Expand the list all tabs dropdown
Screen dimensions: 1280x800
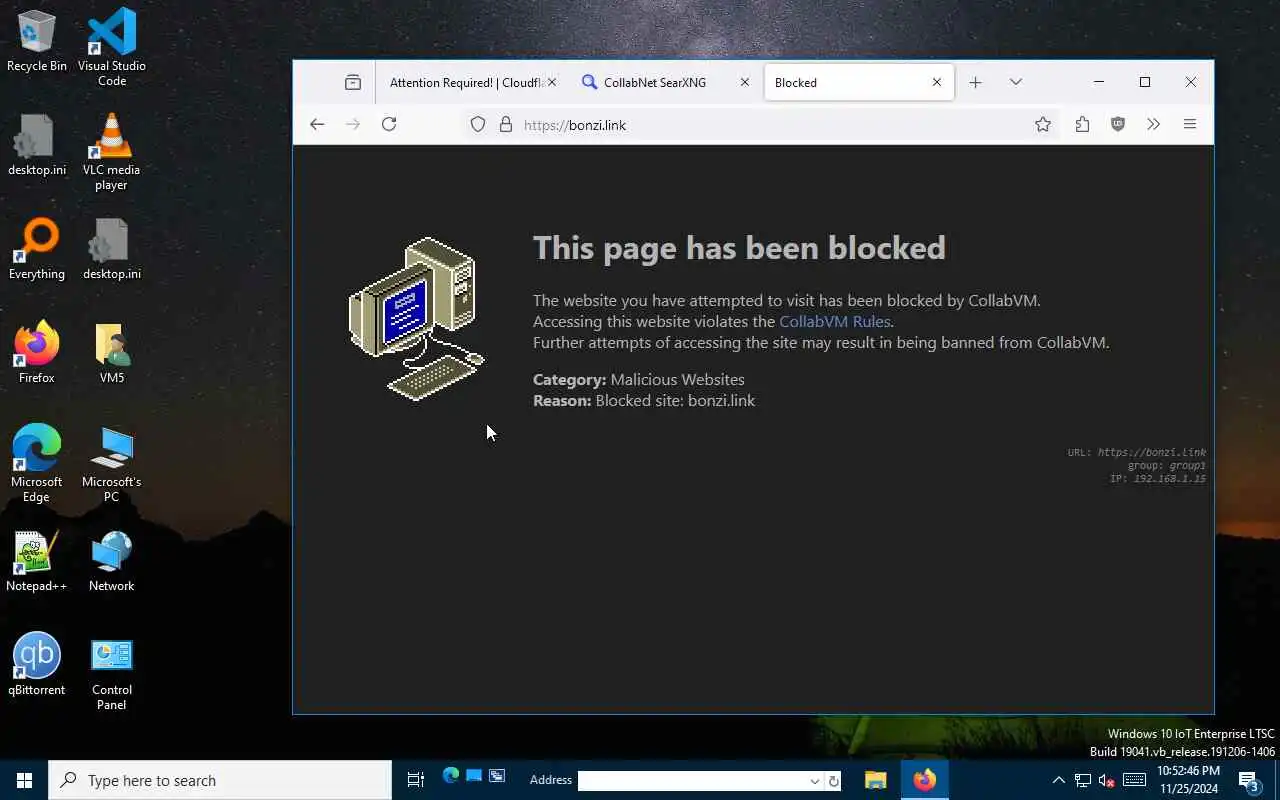click(1015, 83)
